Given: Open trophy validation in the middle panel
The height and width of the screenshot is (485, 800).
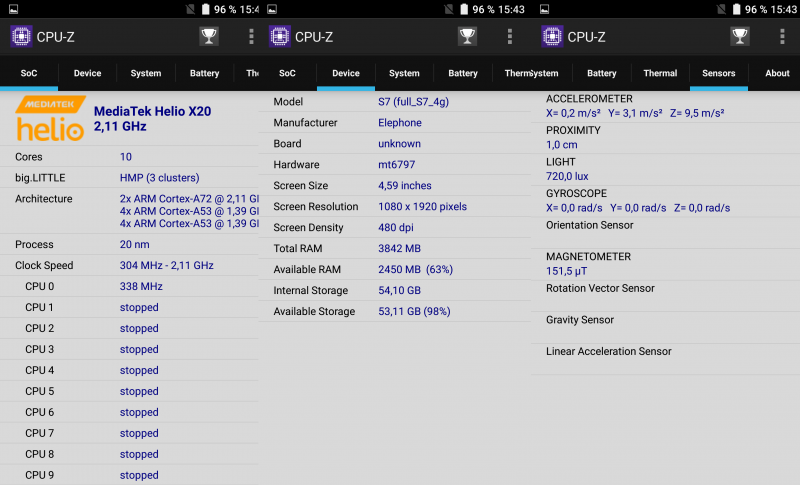Looking at the screenshot, I should pos(467,36).
